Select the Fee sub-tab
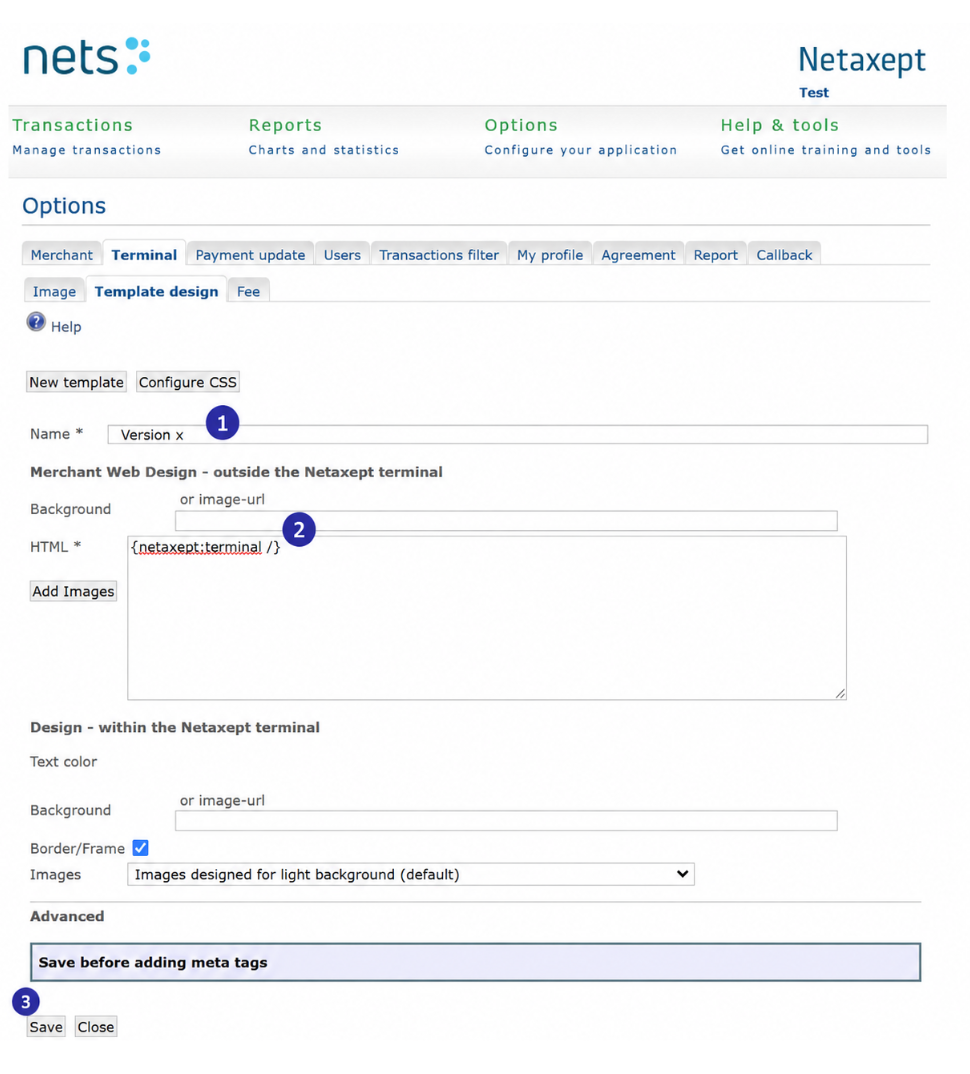The width and height of the screenshot is (970, 1074). pyautogui.click(x=248, y=292)
